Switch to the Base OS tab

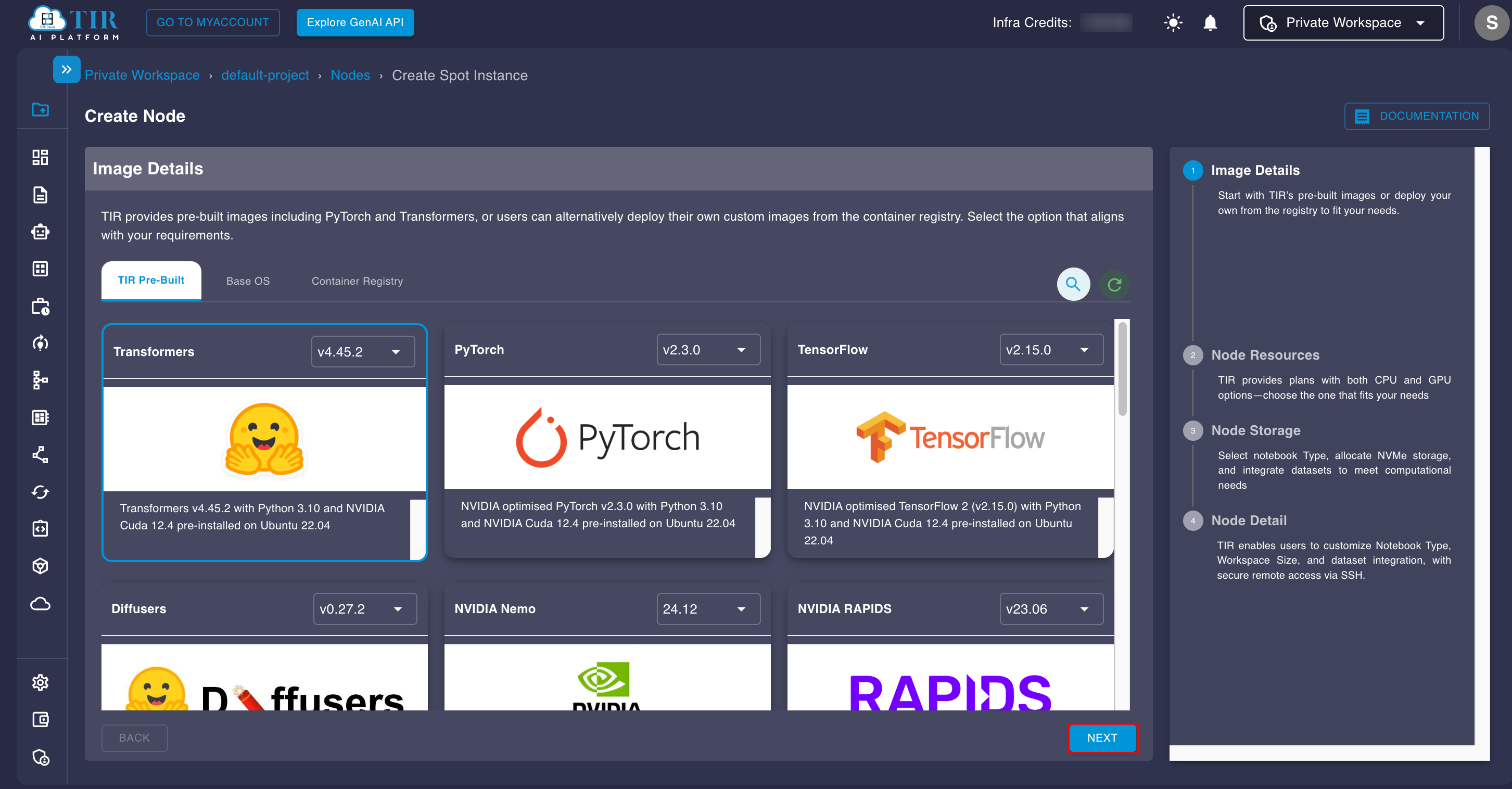[248, 281]
